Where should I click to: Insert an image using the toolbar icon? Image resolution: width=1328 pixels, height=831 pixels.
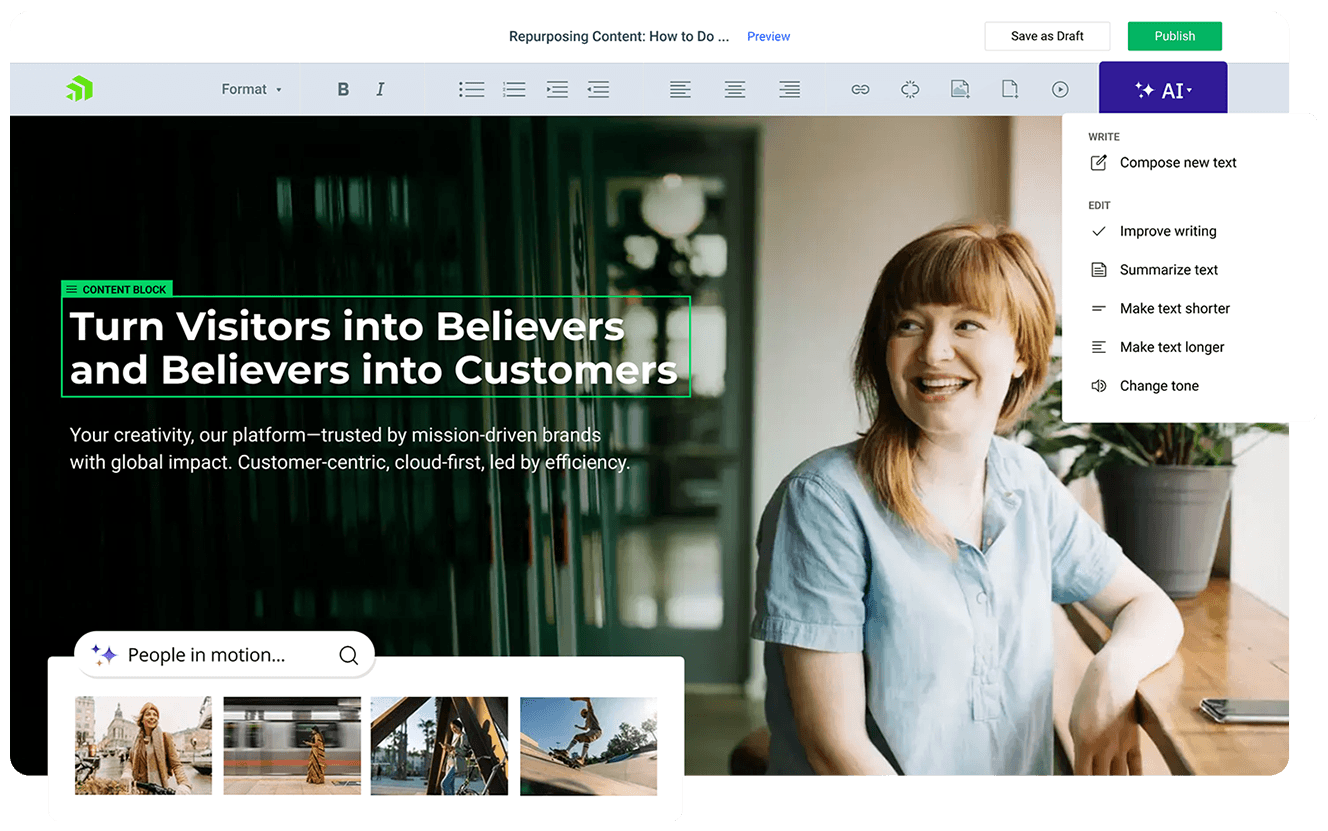960,90
